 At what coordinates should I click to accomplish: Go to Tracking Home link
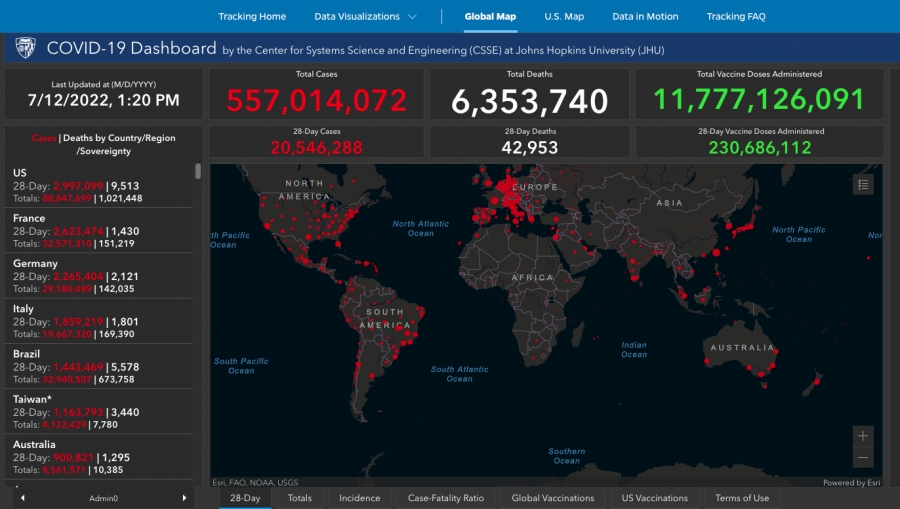[x=252, y=17]
